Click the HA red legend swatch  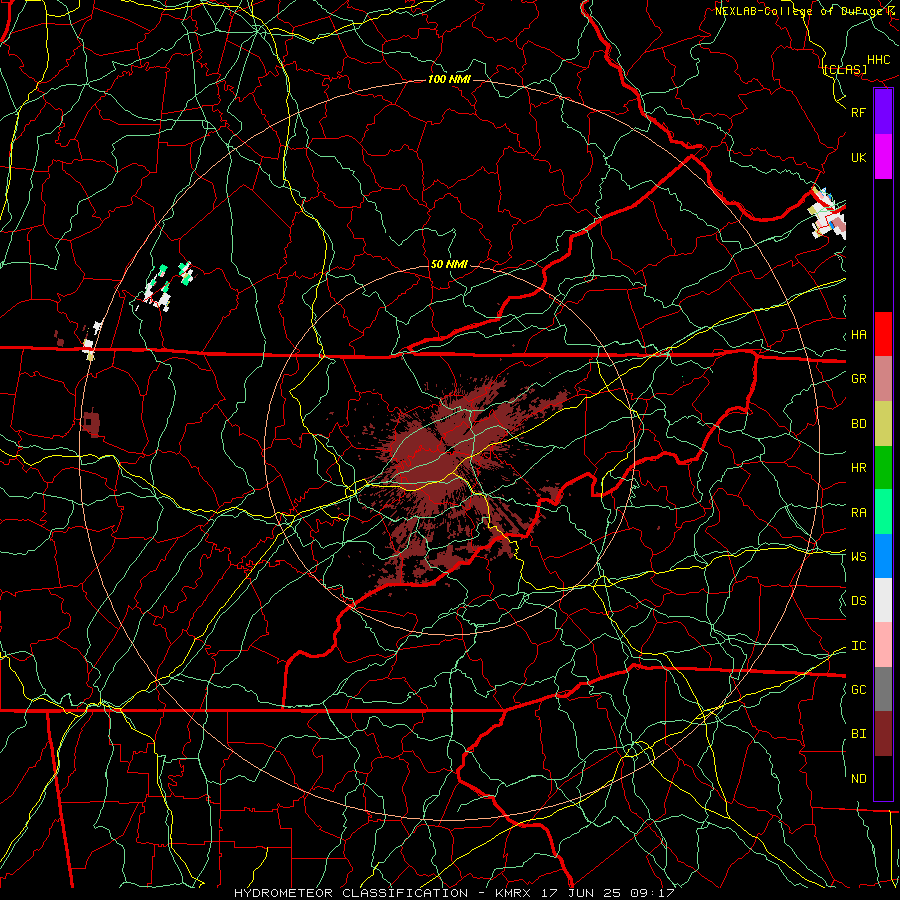pos(883,334)
